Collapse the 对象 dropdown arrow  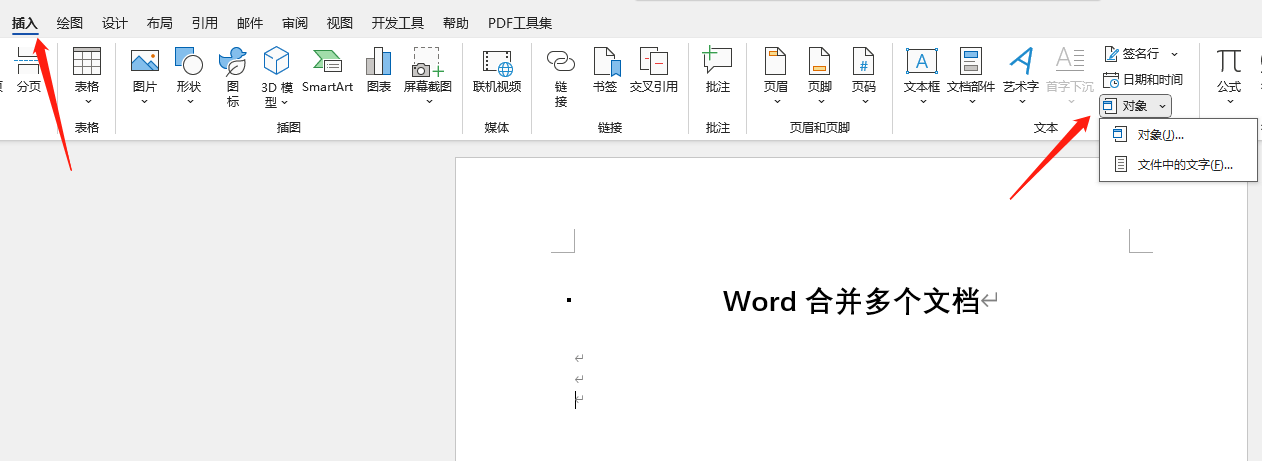coord(1162,105)
